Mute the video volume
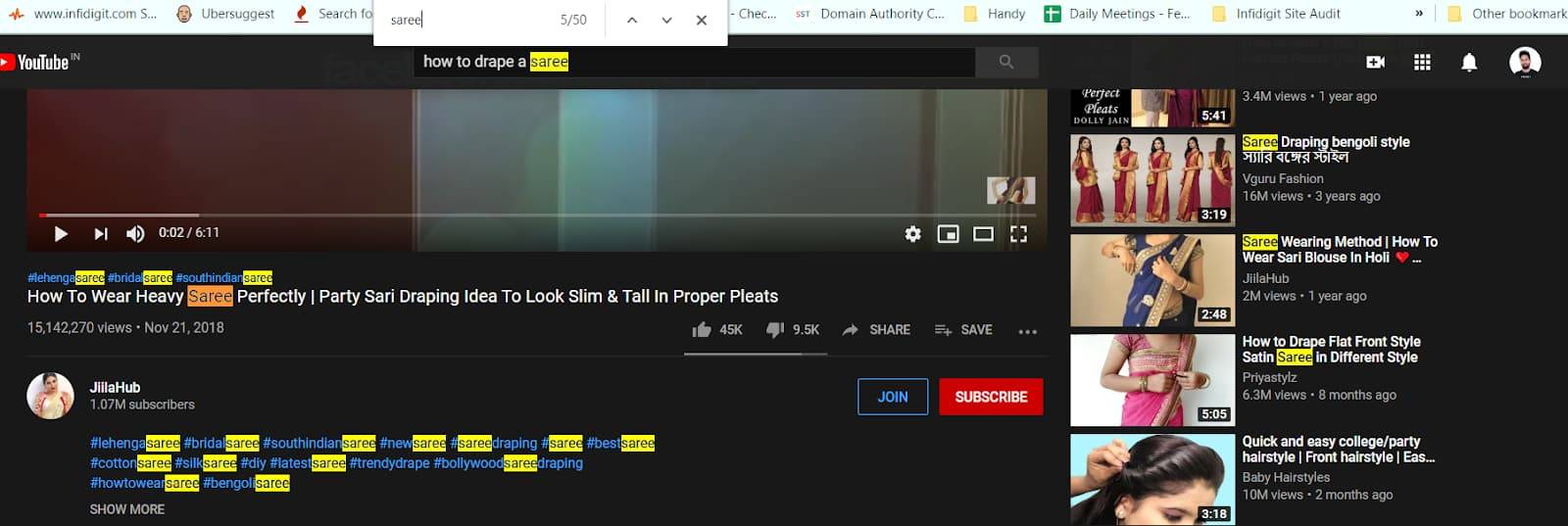The image size is (1568, 526). 135,233
